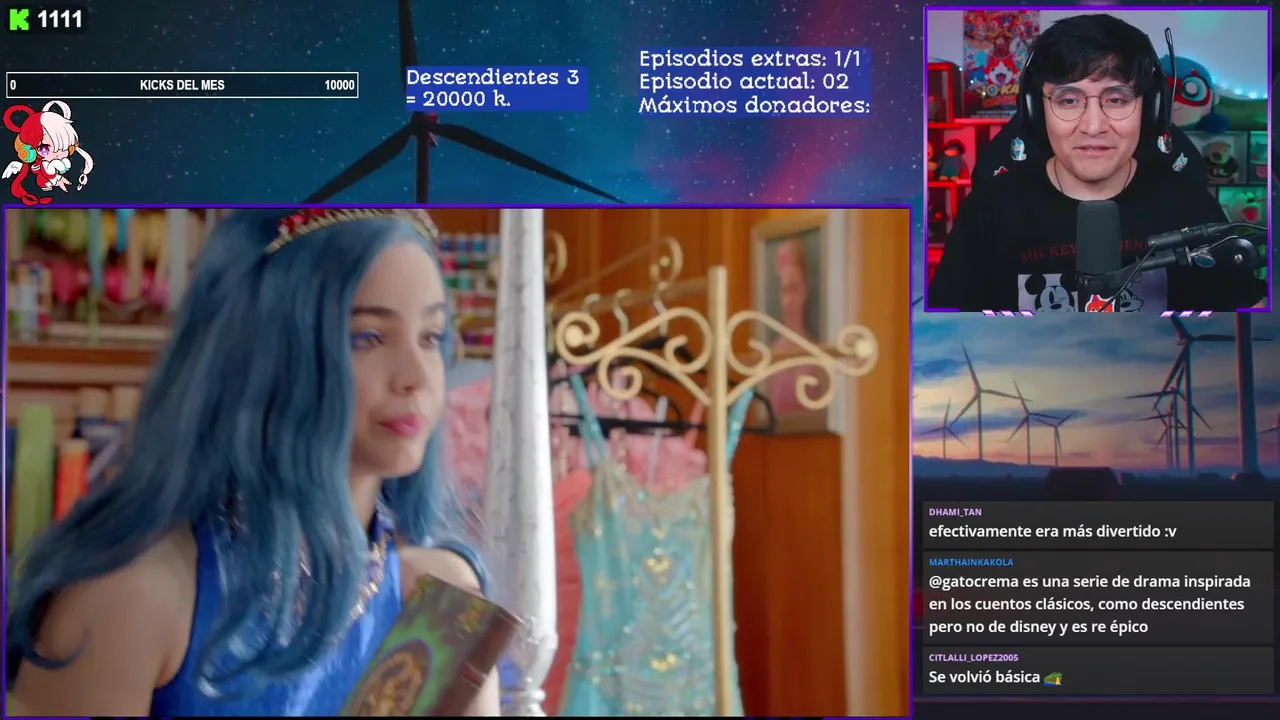Screen dimensions: 1280x720
Task: Click the streamer webcam feed
Action: click(1097, 160)
